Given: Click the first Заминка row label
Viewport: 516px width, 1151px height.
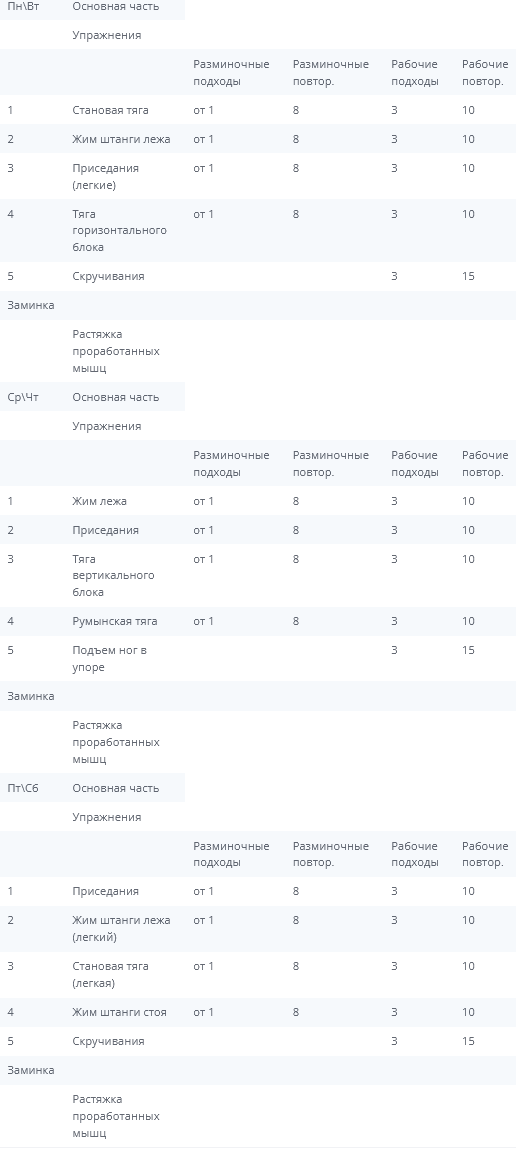Looking at the screenshot, I should tap(31, 305).
